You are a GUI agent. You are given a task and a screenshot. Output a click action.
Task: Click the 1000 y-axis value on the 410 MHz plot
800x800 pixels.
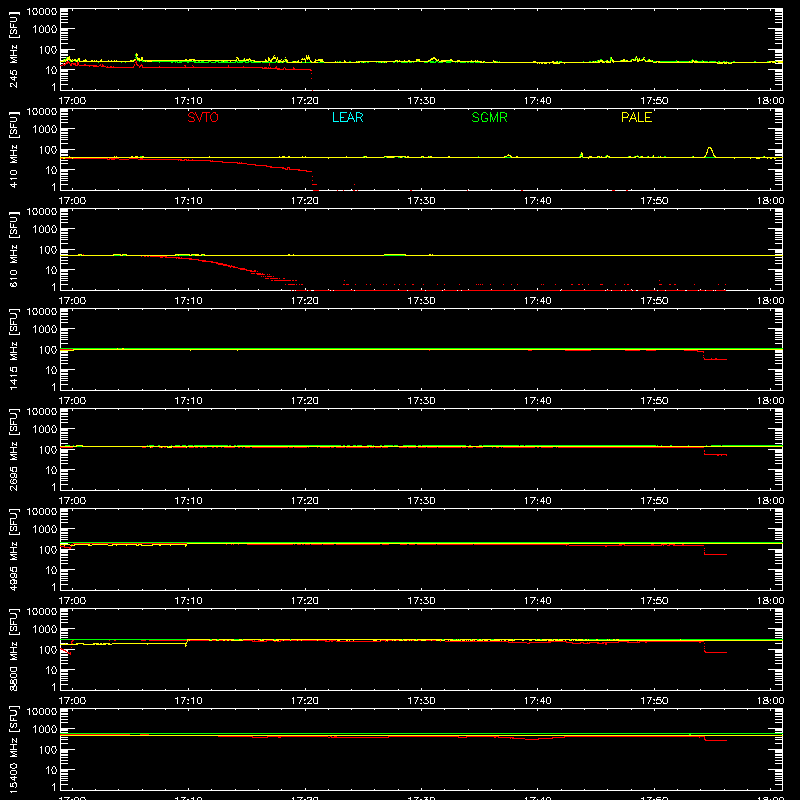point(45,130)
